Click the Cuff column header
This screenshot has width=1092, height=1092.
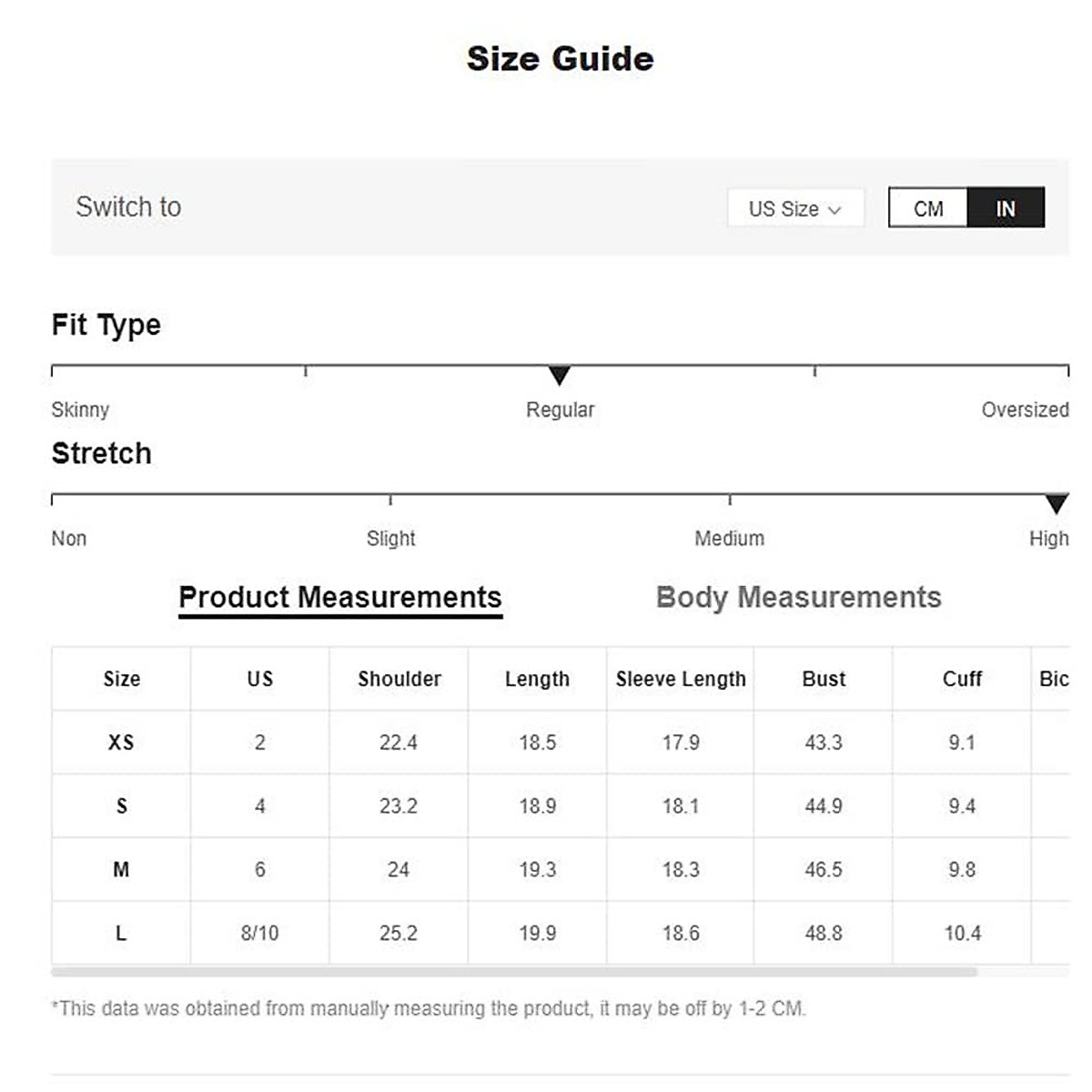(x=962, y=679)
